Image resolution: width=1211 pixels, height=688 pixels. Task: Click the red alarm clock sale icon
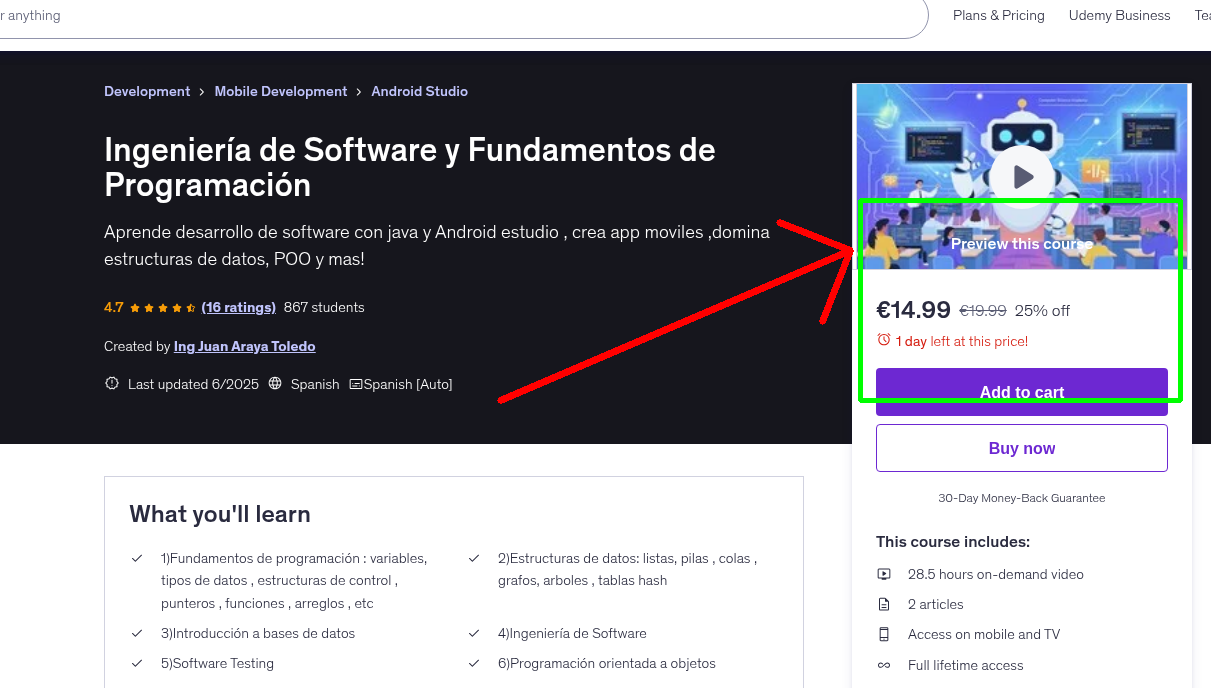[x=884, y=340]
